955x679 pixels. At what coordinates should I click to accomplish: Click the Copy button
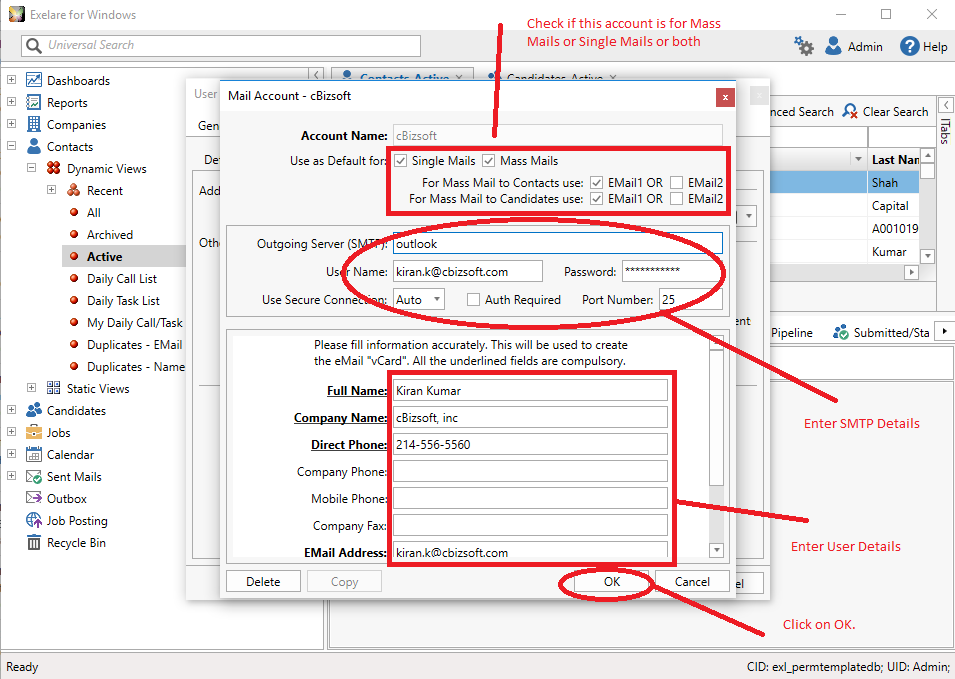pyautogui.click(x=344, y=582)
